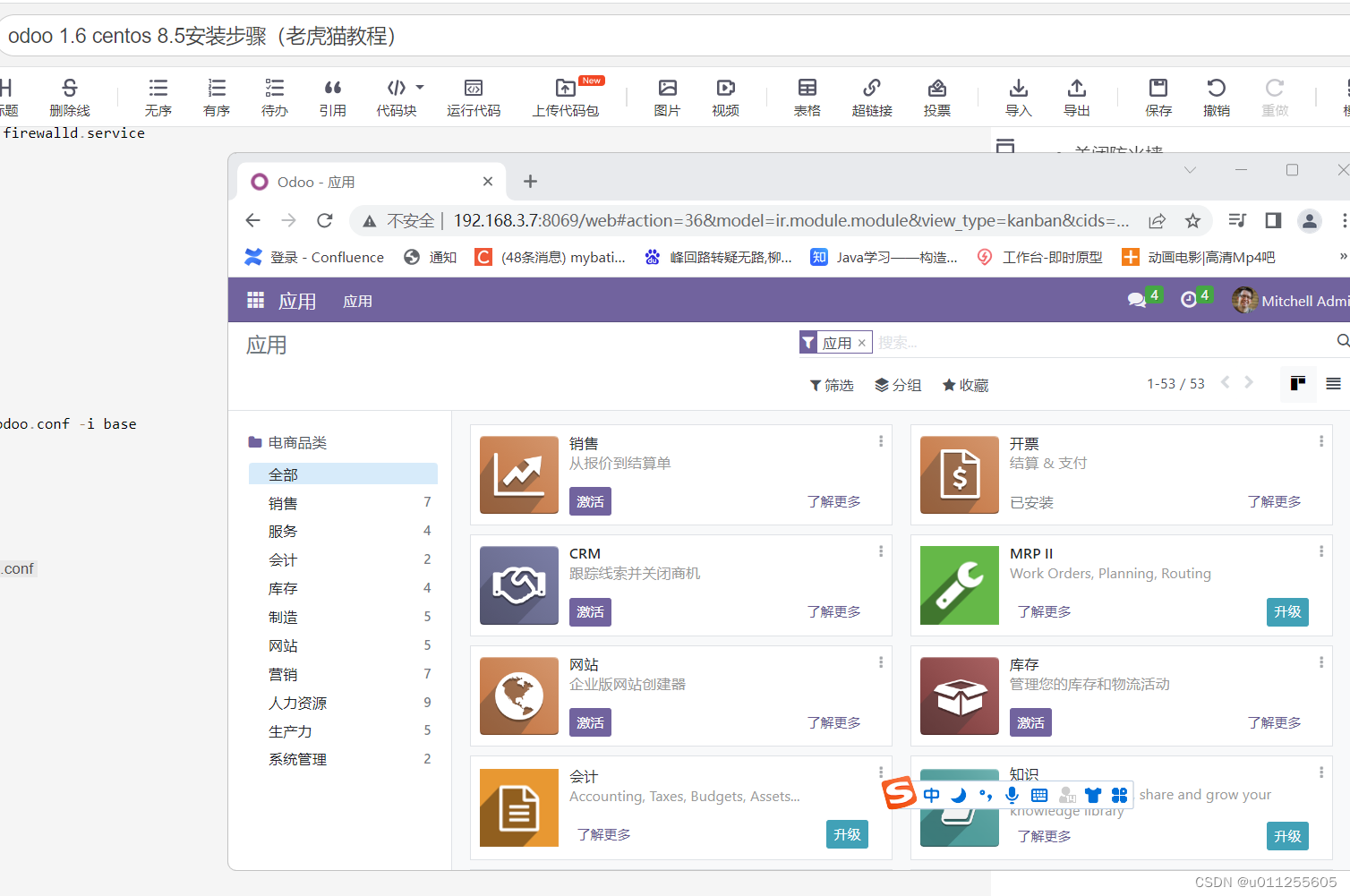Click the export (导出) icon

tap(1077, 97)
